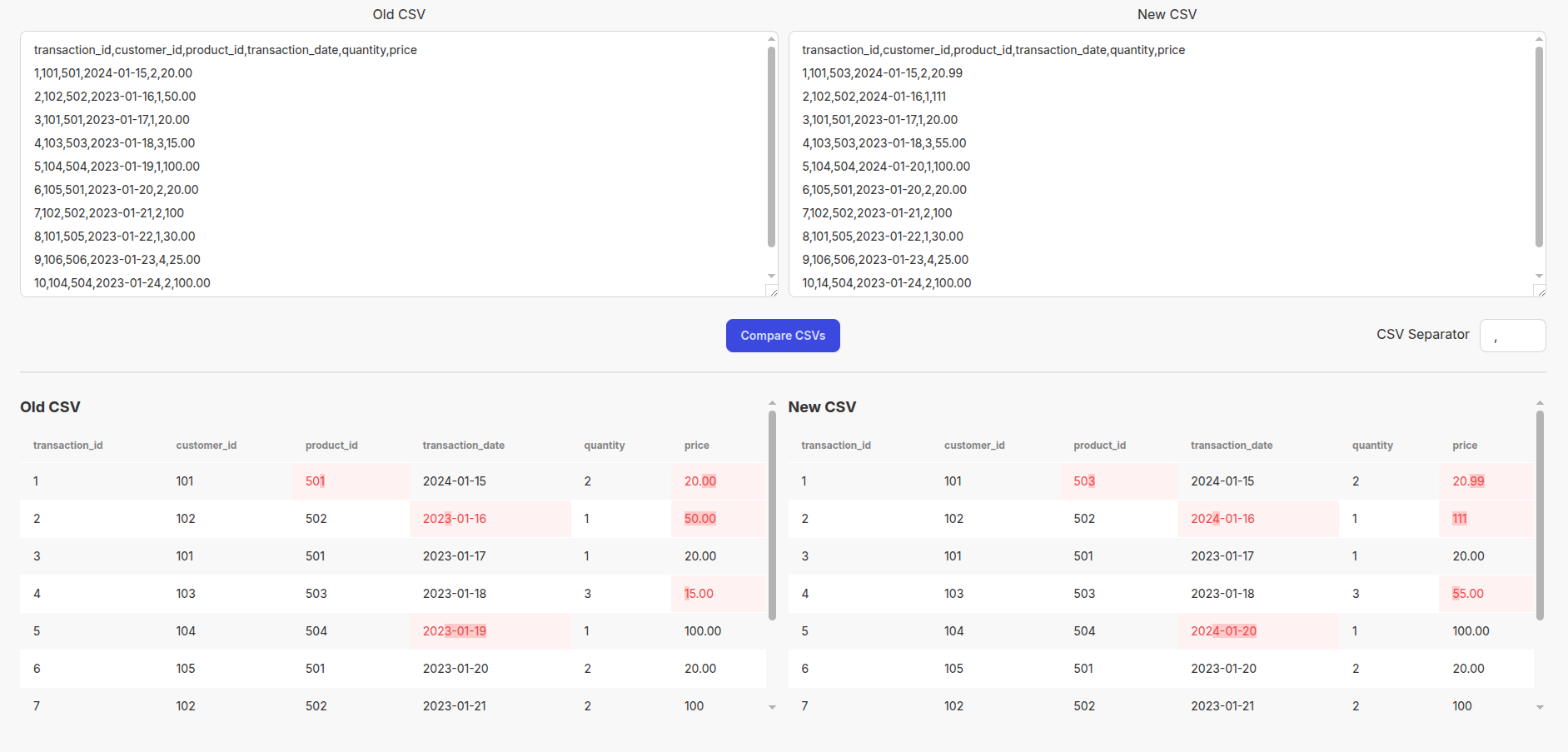1568x752 pixels.
Task: Click price header in New CSV table
Action: [x=1465, y=446]
